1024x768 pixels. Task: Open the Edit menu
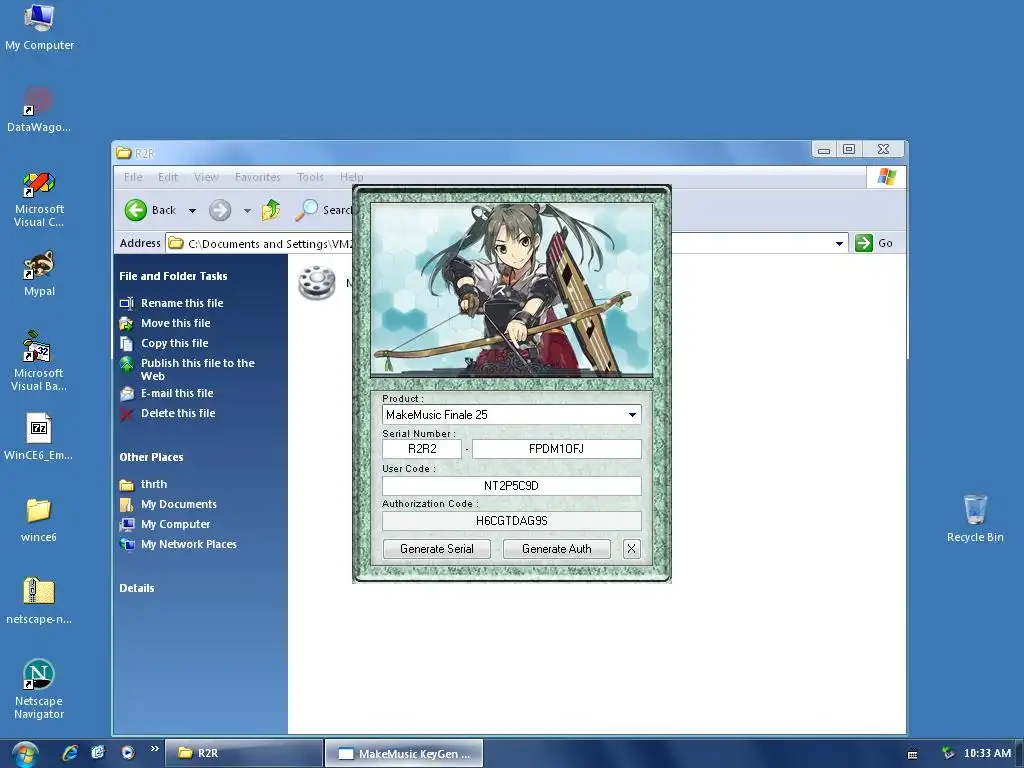pyautogui.click(x=168, y=177)
